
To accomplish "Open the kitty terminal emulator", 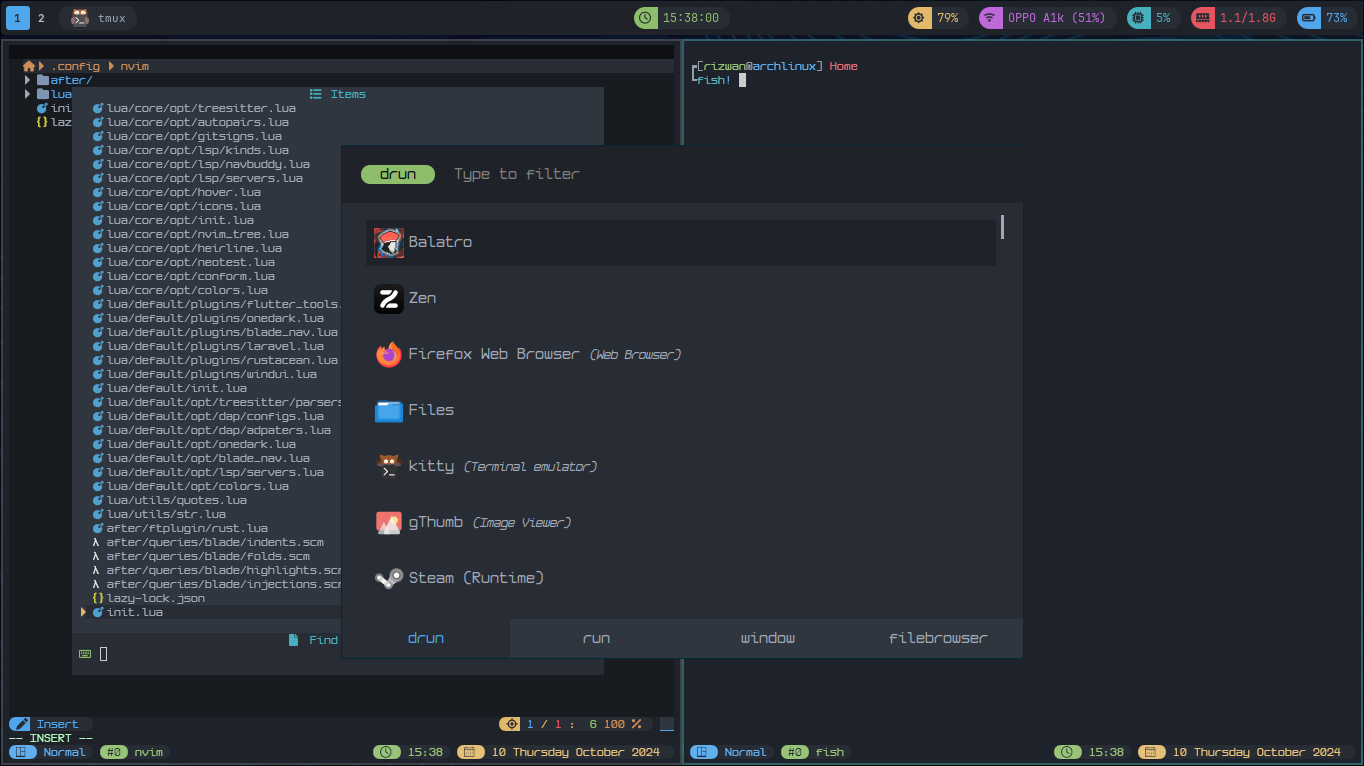I will tap(432, 466).
